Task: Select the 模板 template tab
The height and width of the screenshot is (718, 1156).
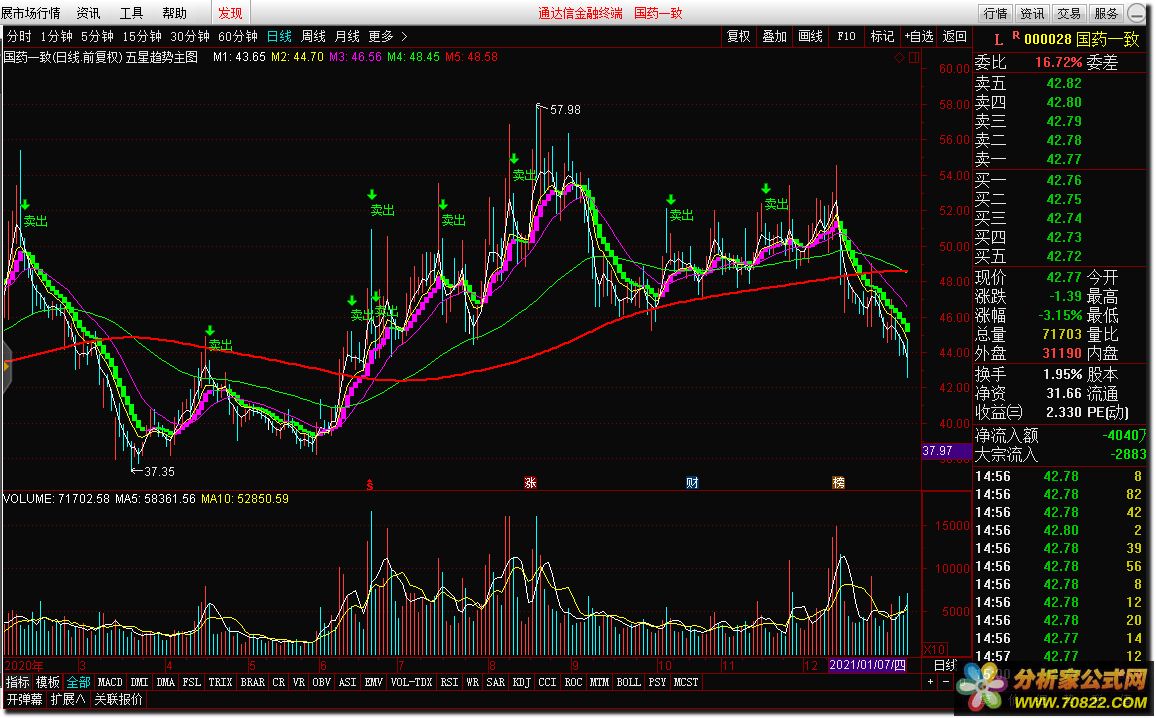Action: [48, 683]
